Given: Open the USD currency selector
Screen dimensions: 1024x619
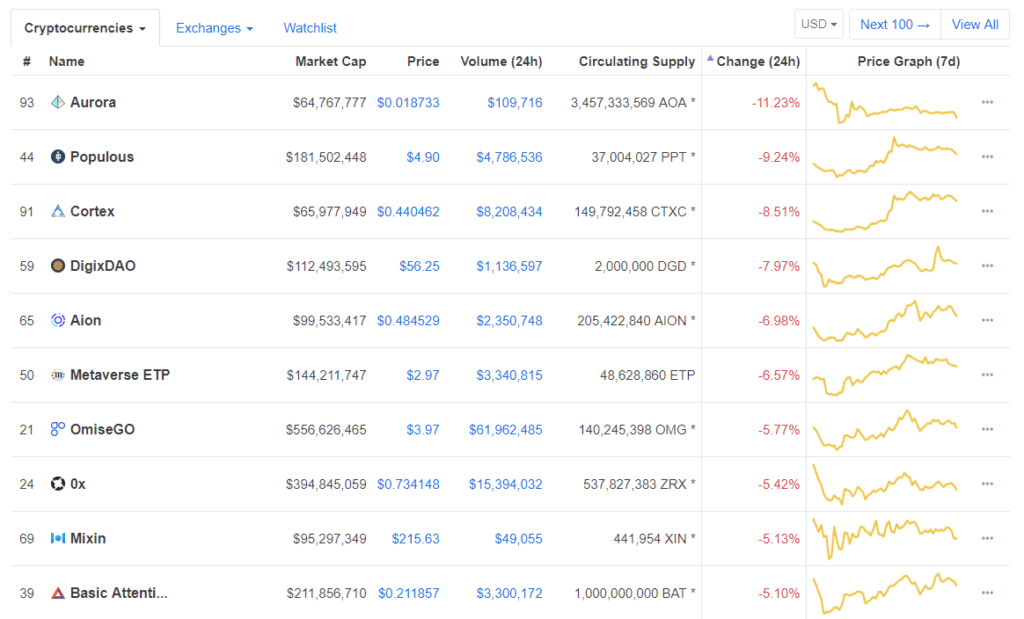Looking at the screenshot, I should [x=818, y=23].
